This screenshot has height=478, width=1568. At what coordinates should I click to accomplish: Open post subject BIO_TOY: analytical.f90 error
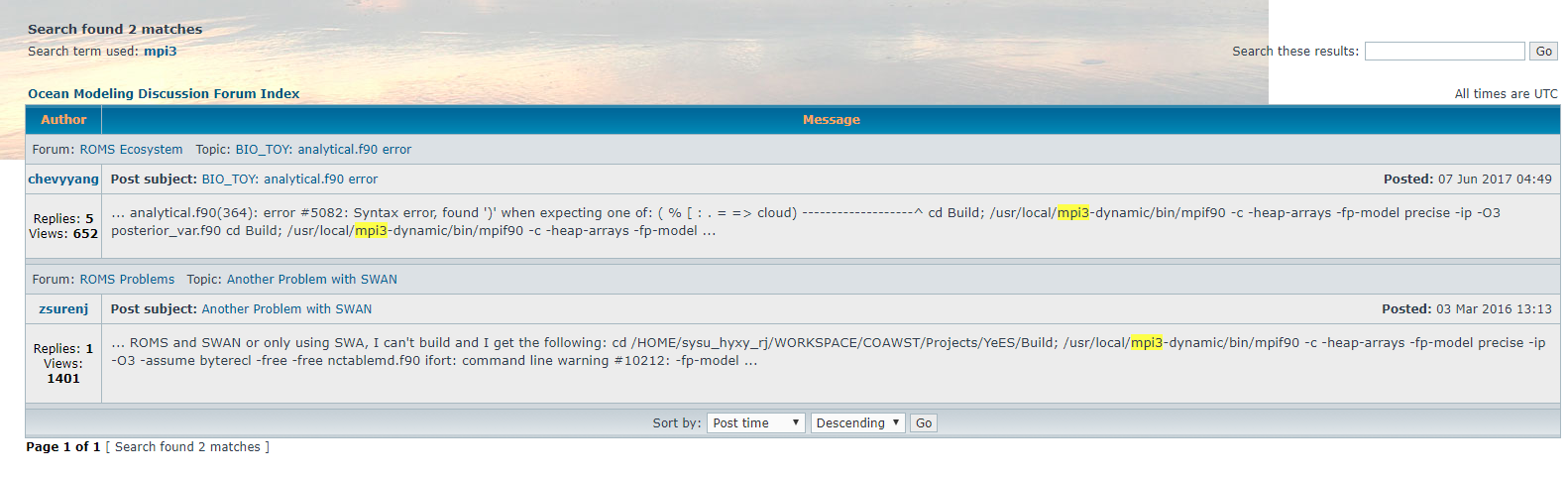click(x=289, y=179)
